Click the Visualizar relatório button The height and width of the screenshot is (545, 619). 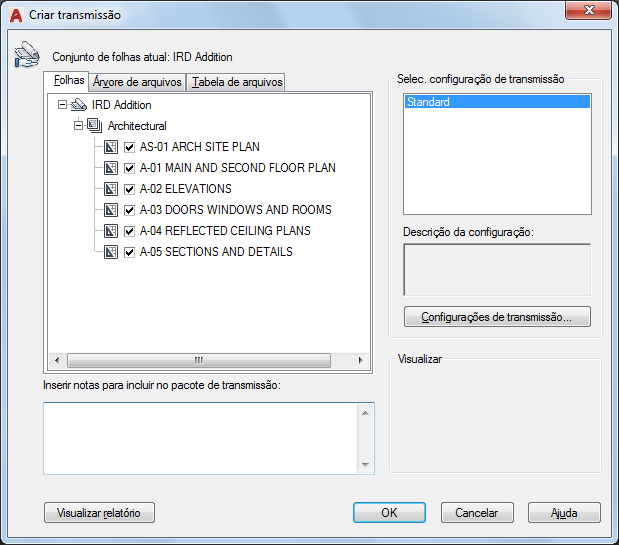click(99, 513)
